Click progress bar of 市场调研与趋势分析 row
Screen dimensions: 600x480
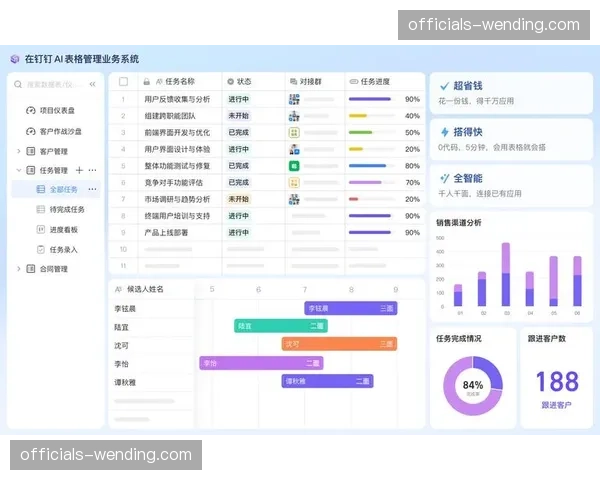pyautogui.click(x=370, y=199)
